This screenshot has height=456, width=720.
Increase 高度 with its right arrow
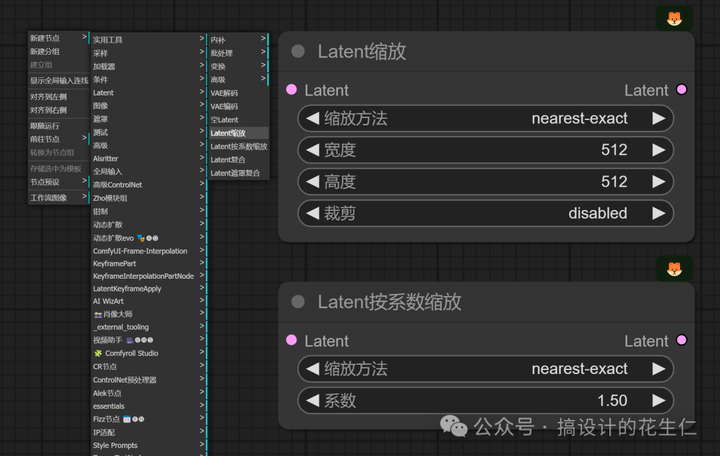coord(659,182)
